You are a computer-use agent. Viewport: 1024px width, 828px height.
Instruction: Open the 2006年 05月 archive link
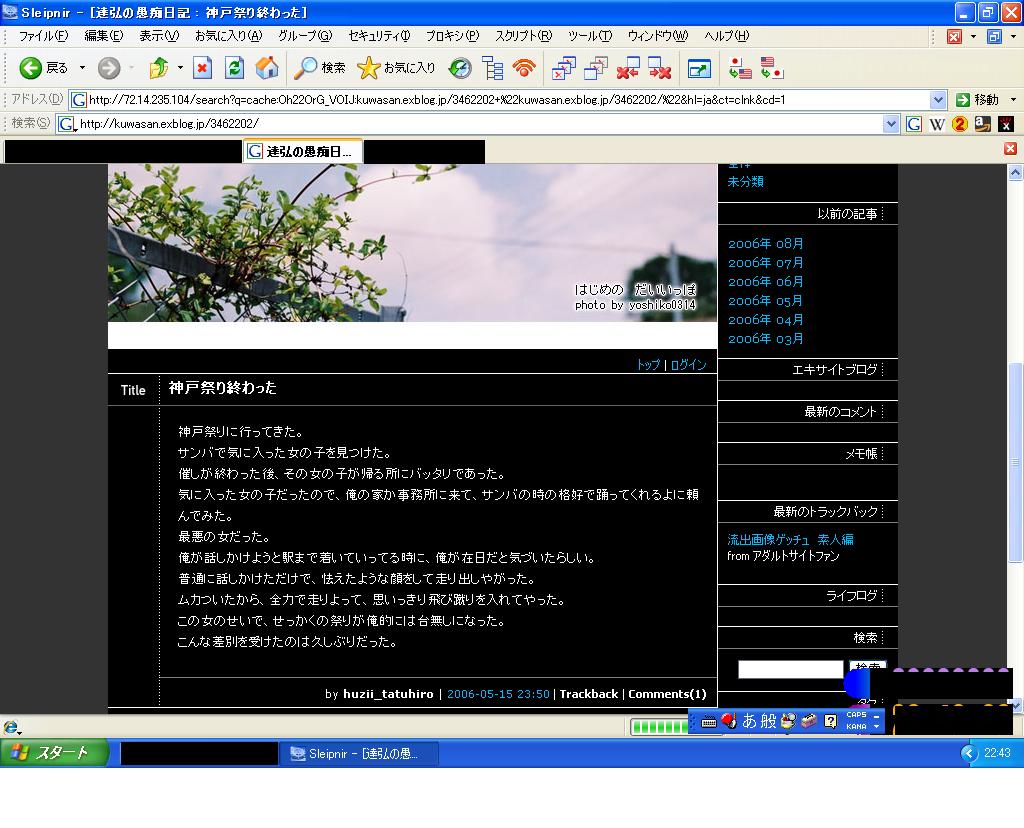pos(765,301)
